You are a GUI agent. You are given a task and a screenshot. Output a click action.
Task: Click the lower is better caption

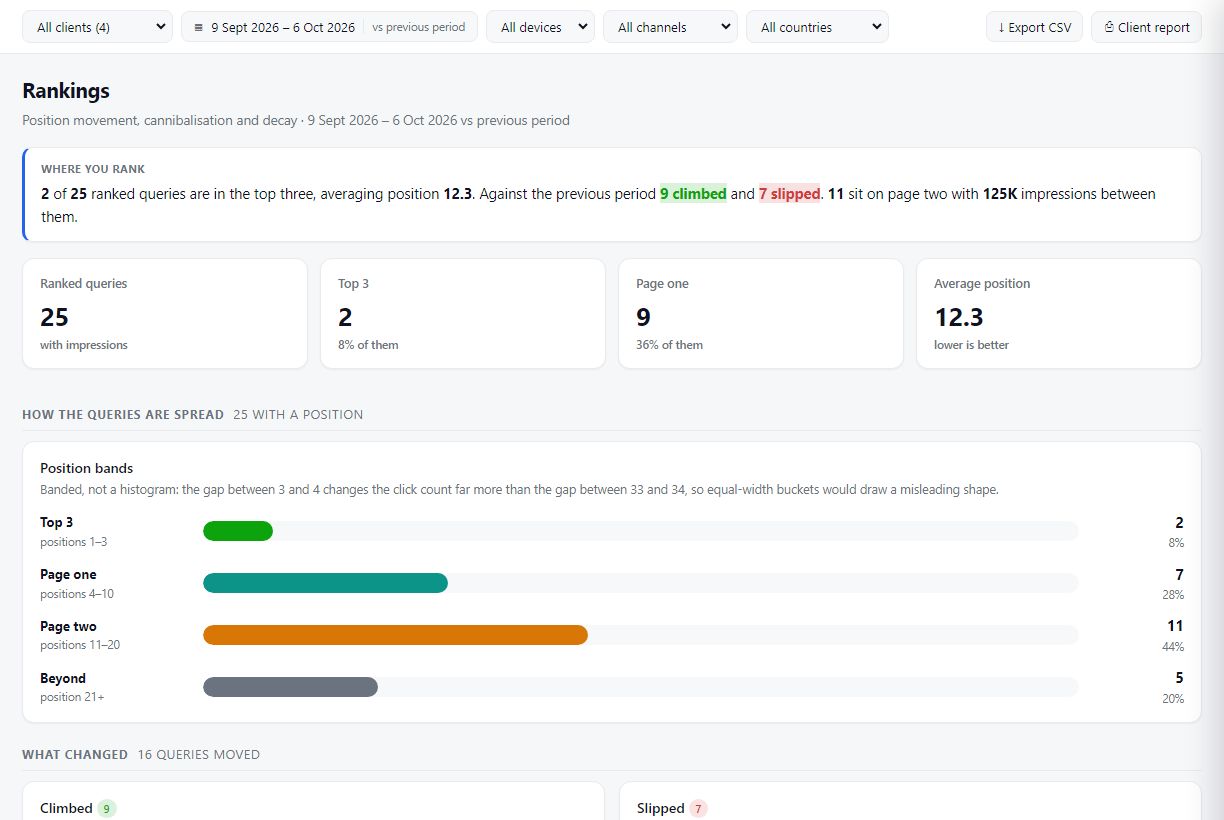pos(971,345)
